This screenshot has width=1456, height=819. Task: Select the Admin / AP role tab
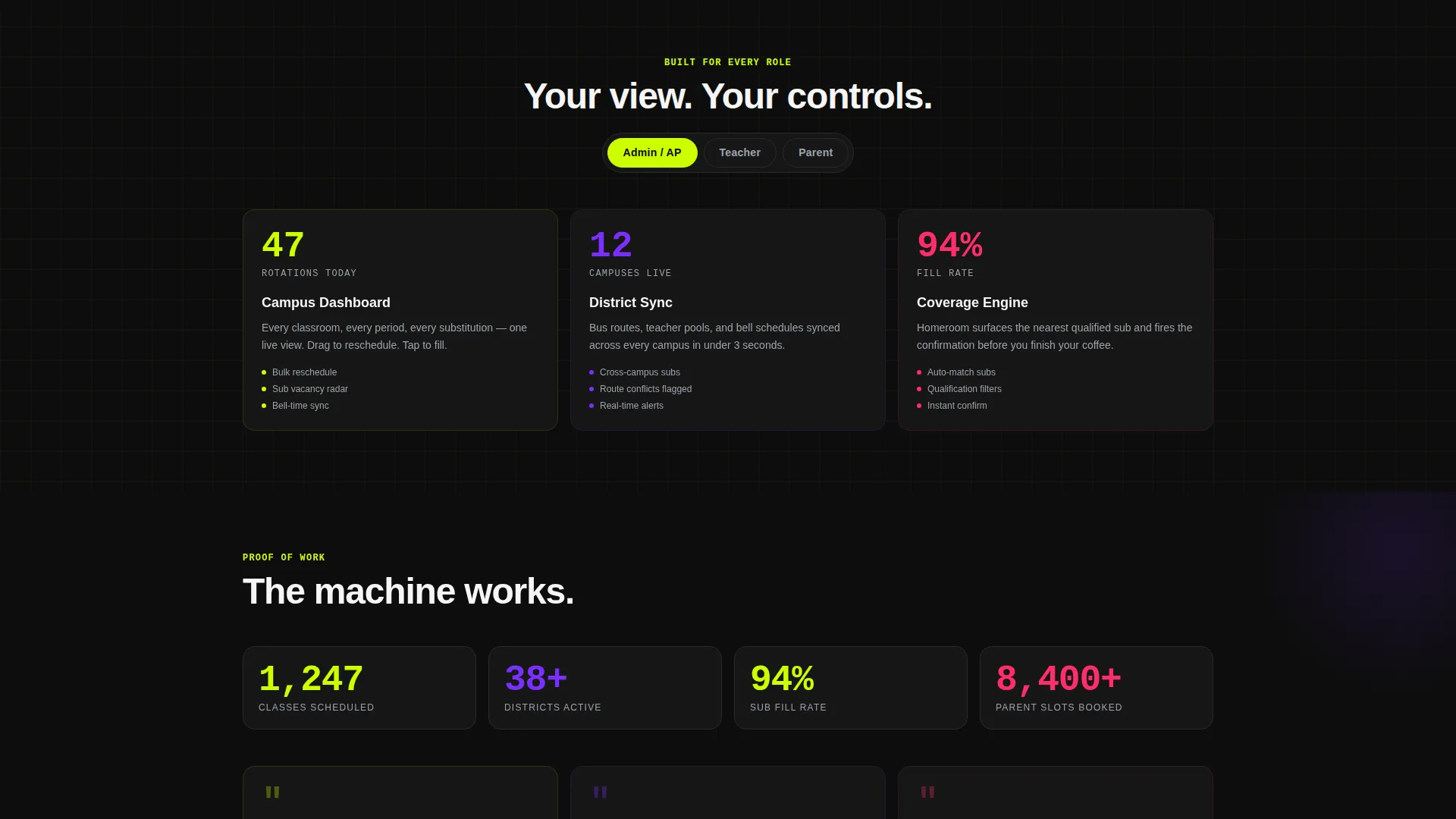[x=652, y=152]
